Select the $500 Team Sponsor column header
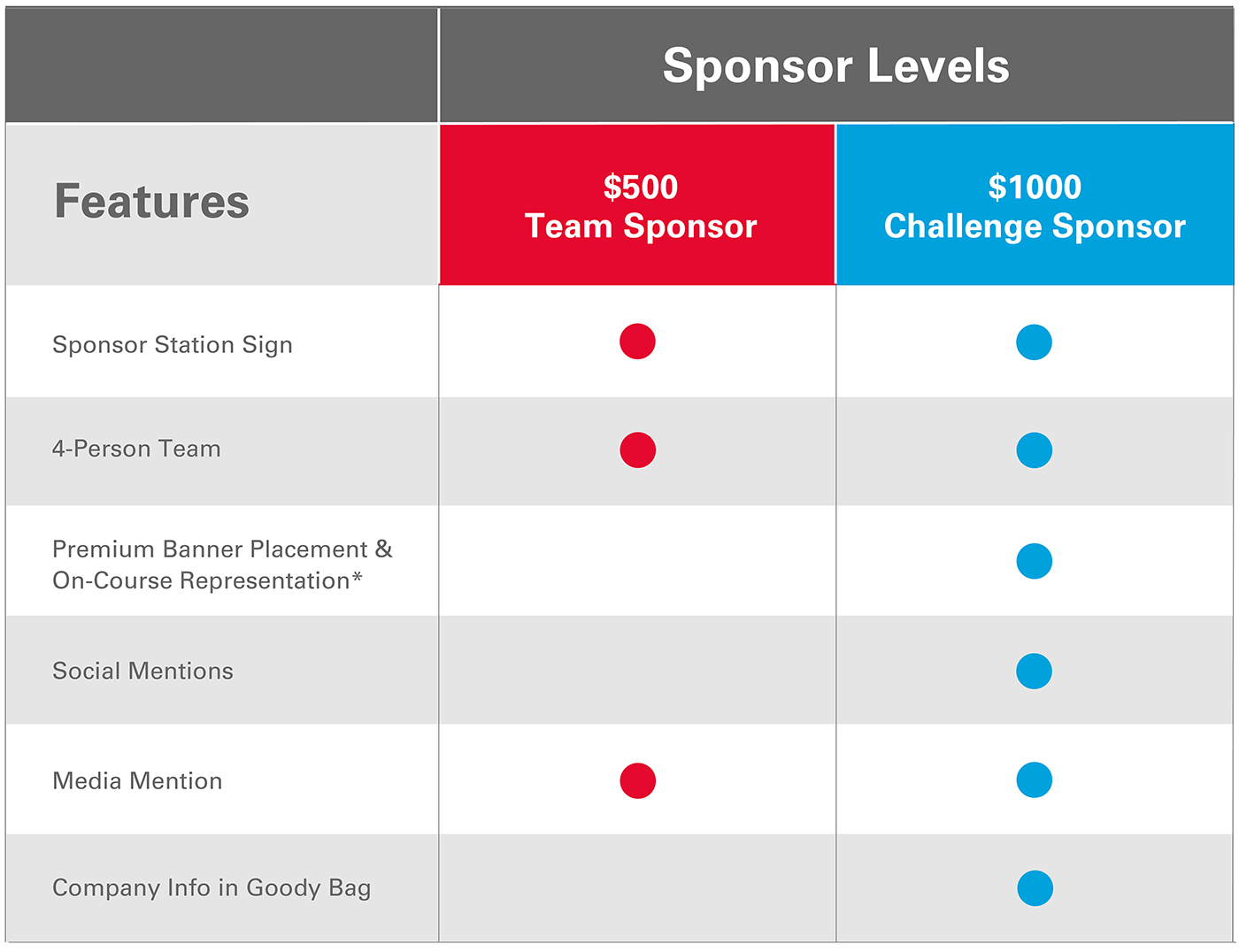The width and height of the screenshot is (1239, 952). (x=637, y=204)
